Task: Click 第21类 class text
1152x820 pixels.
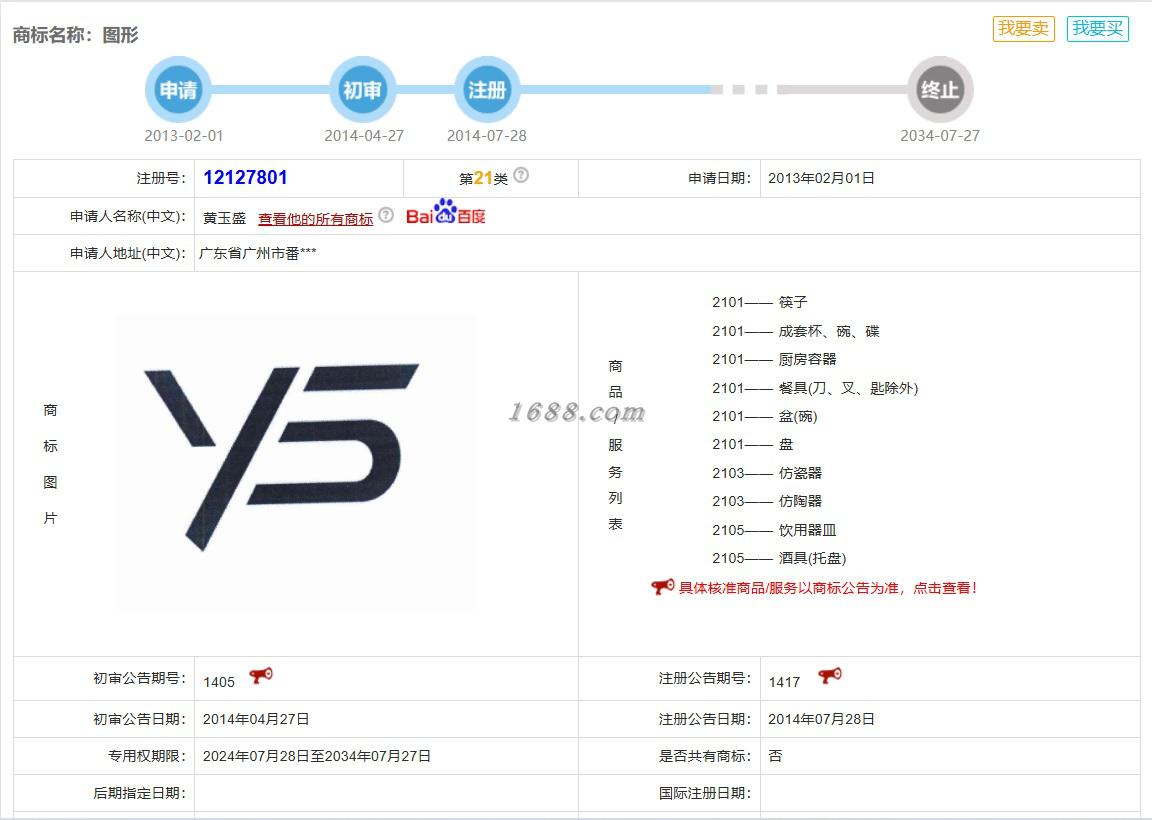Action: 483,179
